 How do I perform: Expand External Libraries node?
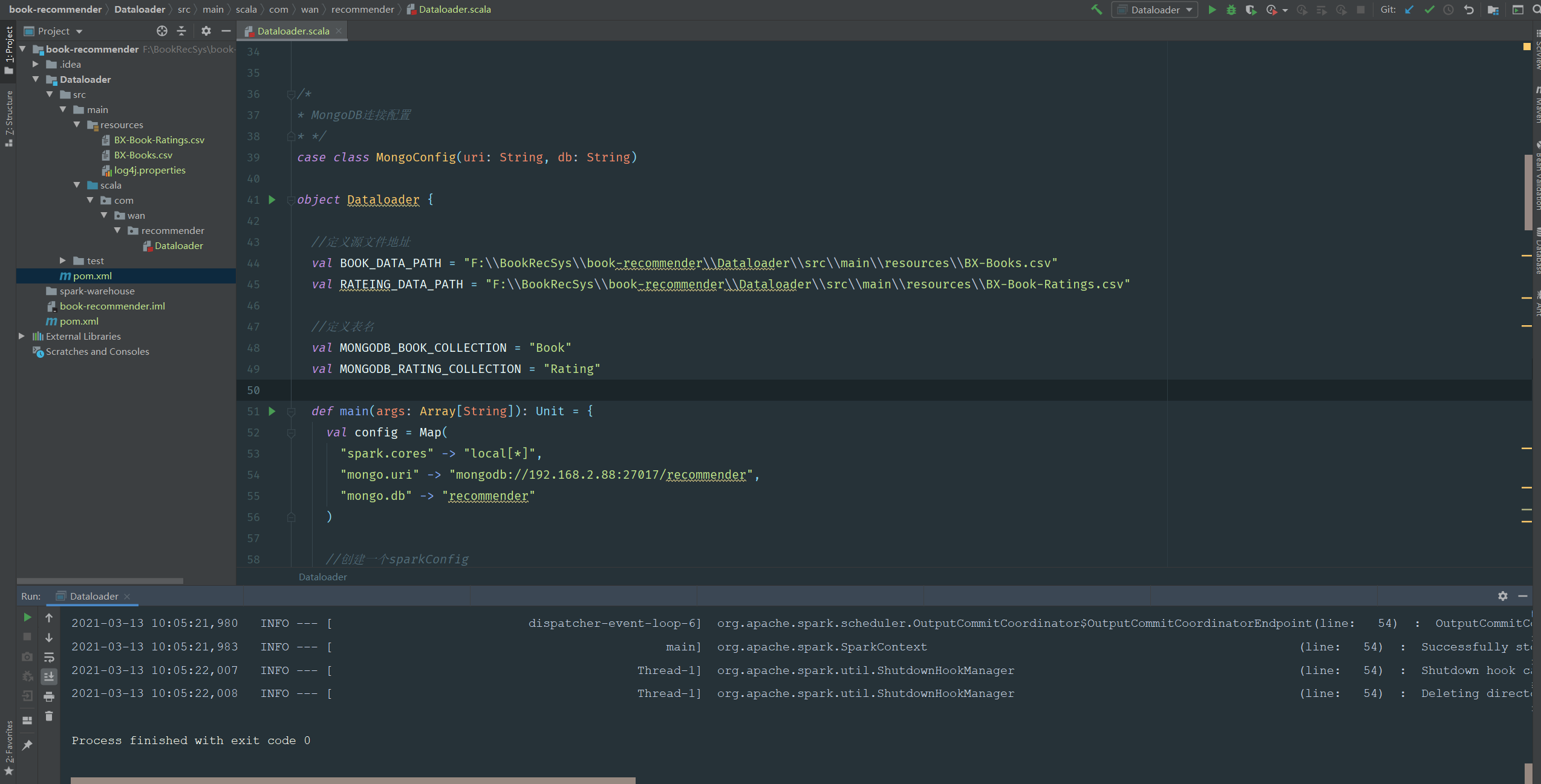(22, 336)
